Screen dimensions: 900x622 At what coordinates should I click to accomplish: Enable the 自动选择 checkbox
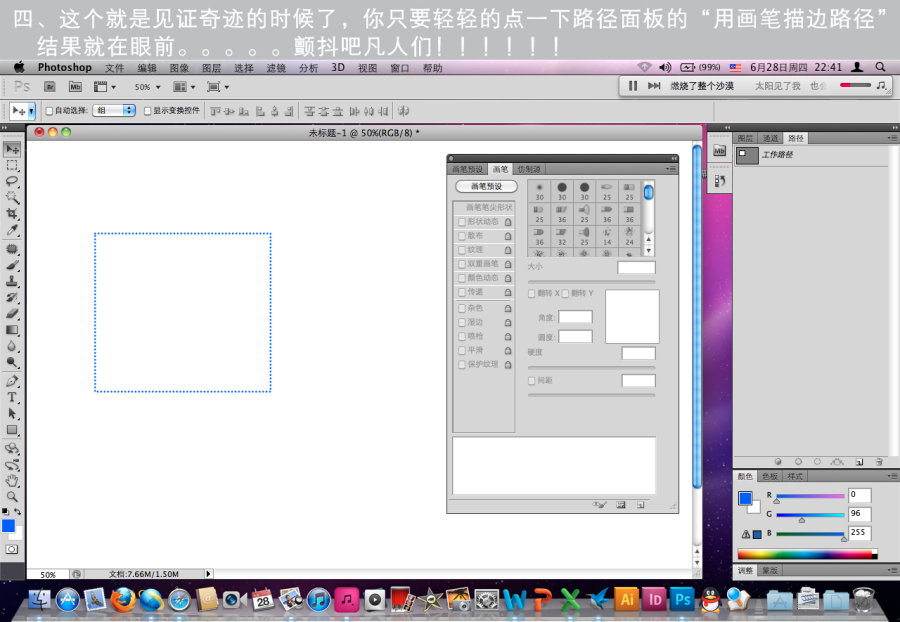[49, 111]
